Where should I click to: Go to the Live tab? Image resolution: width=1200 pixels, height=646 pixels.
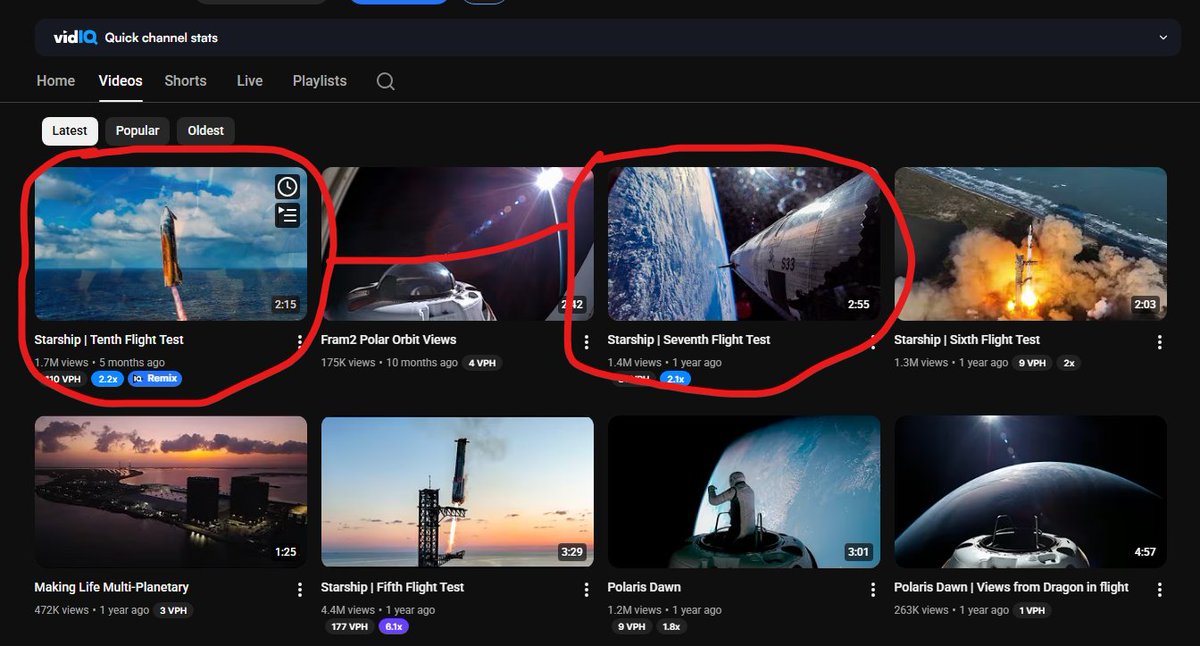pyautogui.click(x=250, y=81)
